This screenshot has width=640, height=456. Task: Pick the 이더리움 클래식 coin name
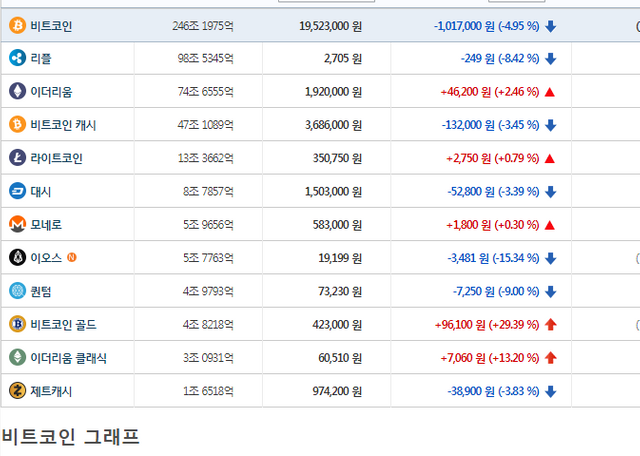coord(69,358)
